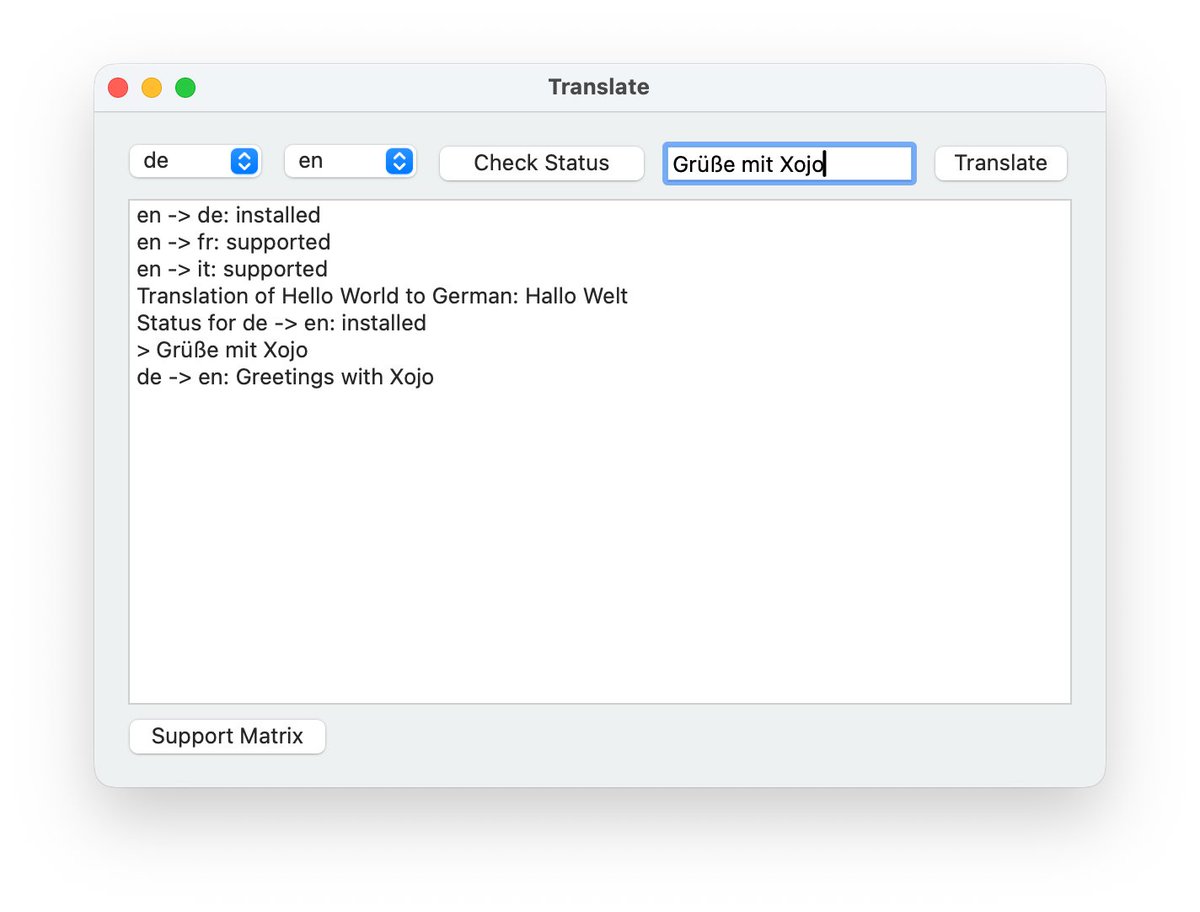
Task: Click the log line 'en -> it: supported'
Action: (x=232, y=269)
